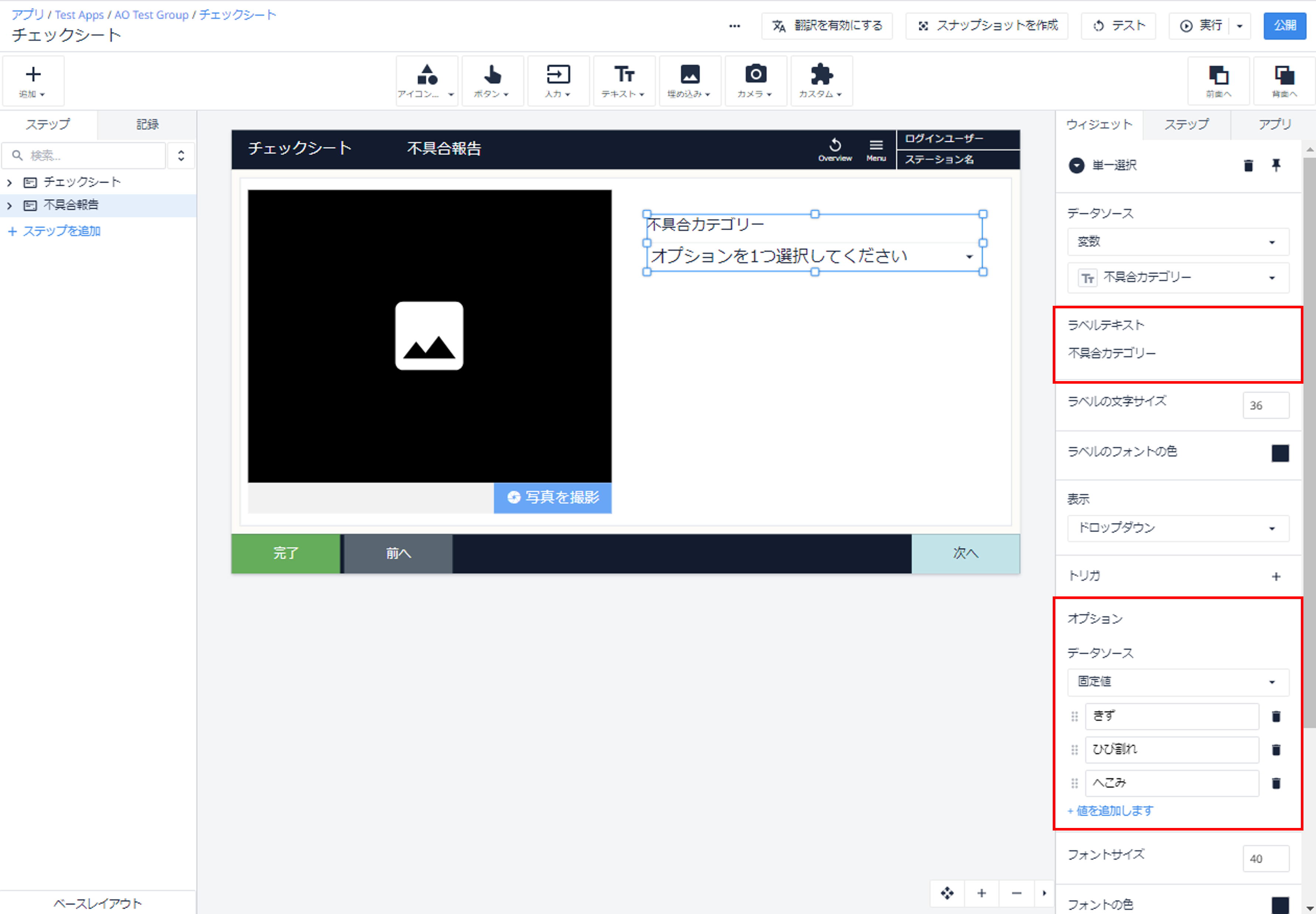Click the 公開 publish button
This screenshot has height=914, width=1316.
click(x=1285, y=26)
